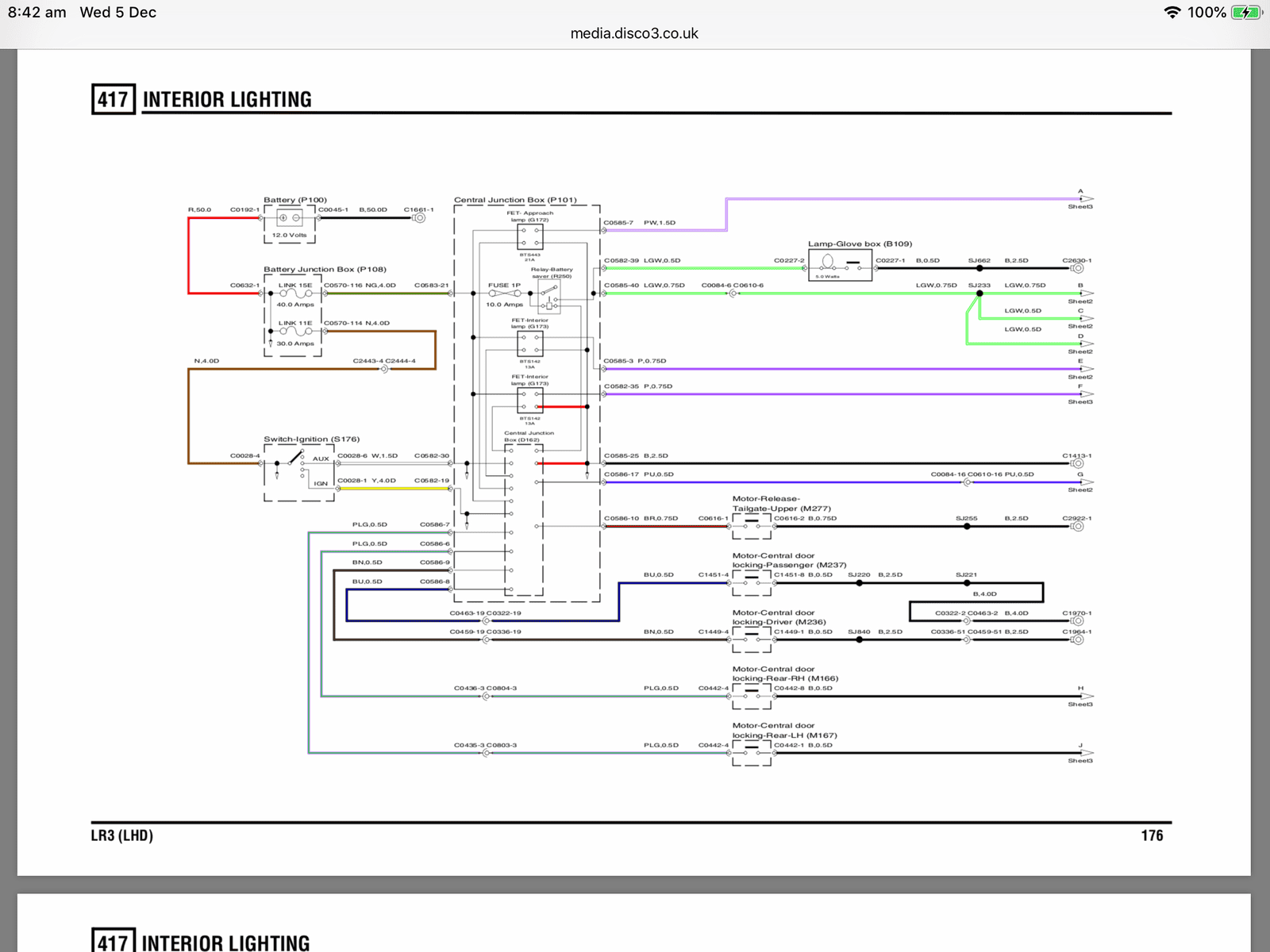
Task: Tap the C1964-1 ground eyelet symbol
Action: [1077, 639]
